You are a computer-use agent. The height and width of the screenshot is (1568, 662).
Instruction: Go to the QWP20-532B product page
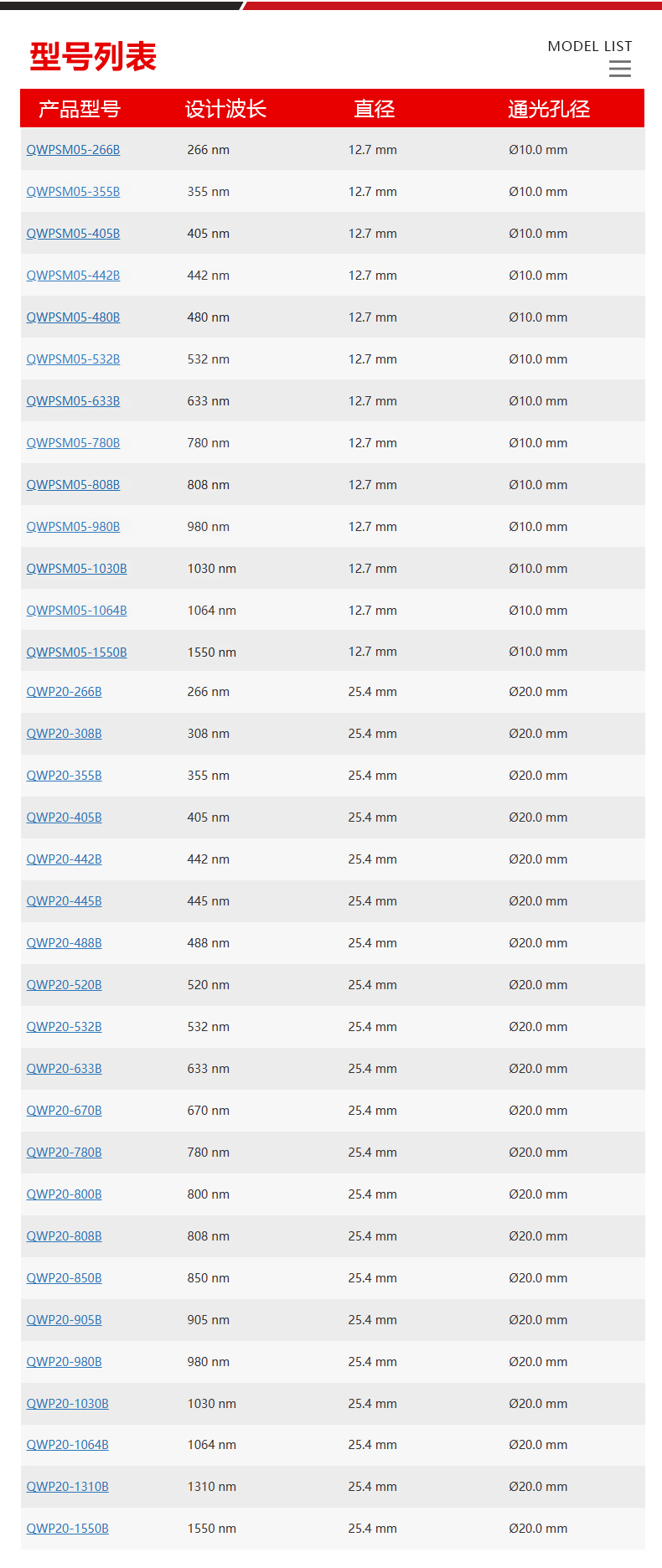tap(64, 1027)
